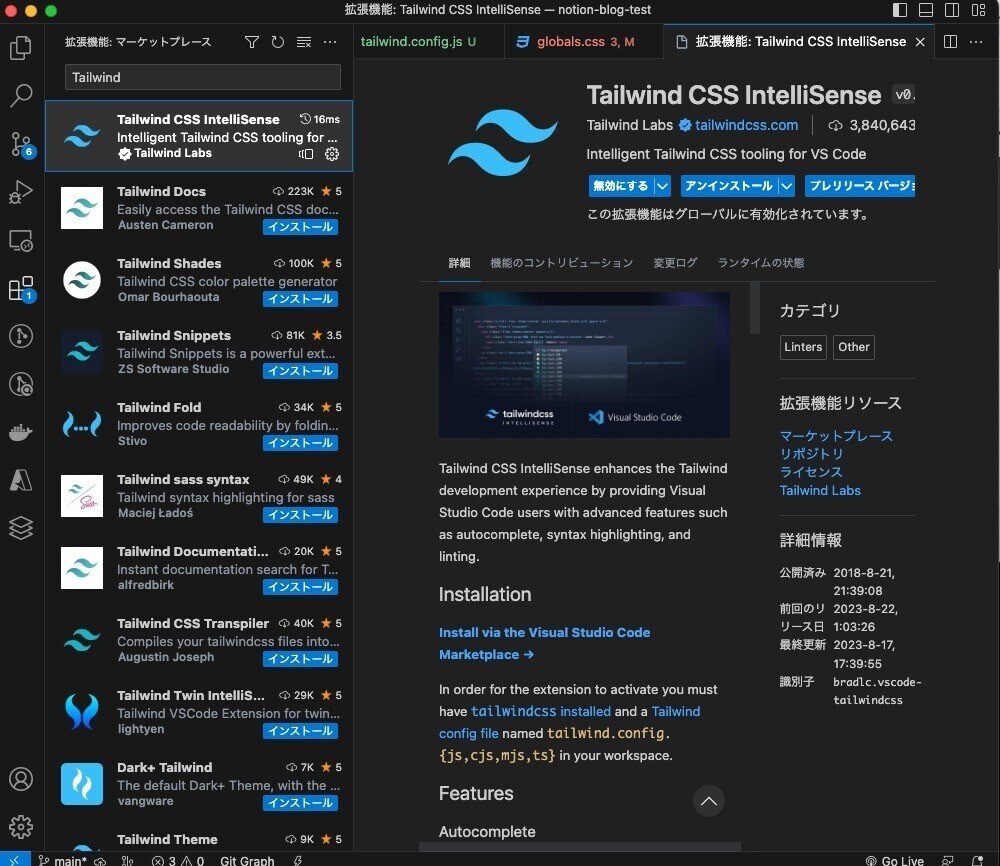Visit the tailwindcss.com link
The width and height of the screenshot is (1000, 866).
pyautogui.click(x=747, y=125)
